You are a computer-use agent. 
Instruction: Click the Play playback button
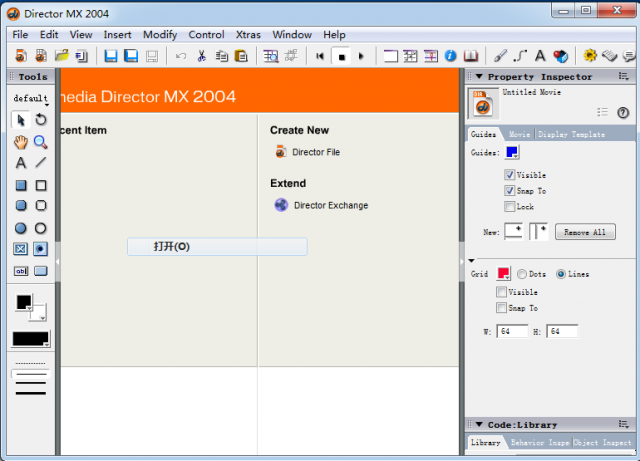[361, 56]
